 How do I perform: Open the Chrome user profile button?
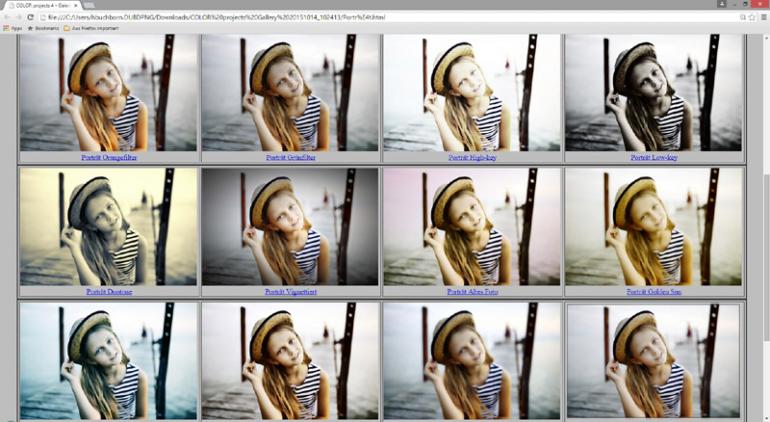[722, 4]
